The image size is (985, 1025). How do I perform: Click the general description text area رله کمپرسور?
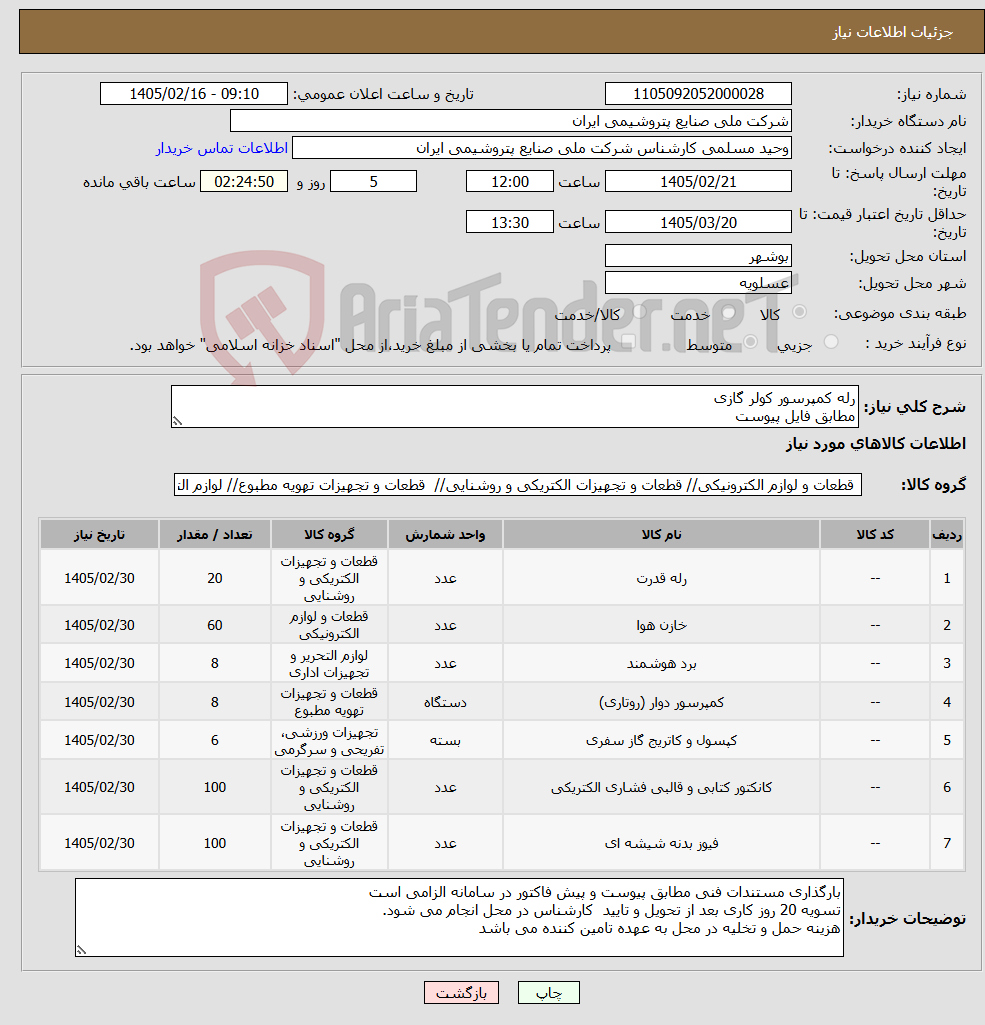tap(514, 407)
